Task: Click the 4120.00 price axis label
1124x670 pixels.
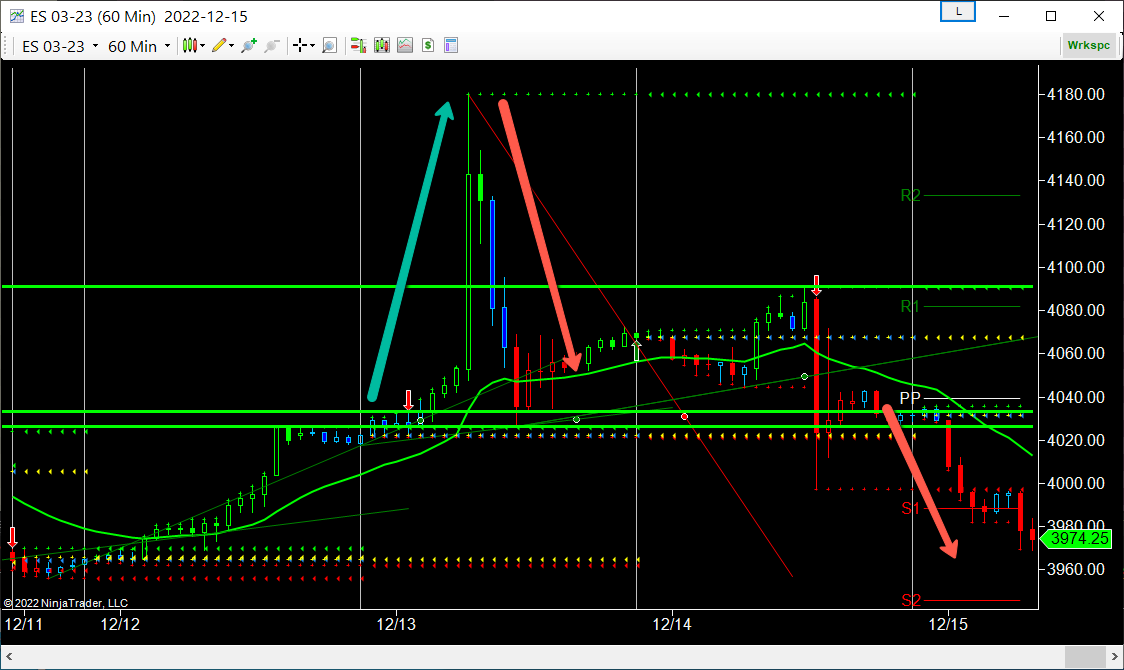Action: pos(1075,224)
